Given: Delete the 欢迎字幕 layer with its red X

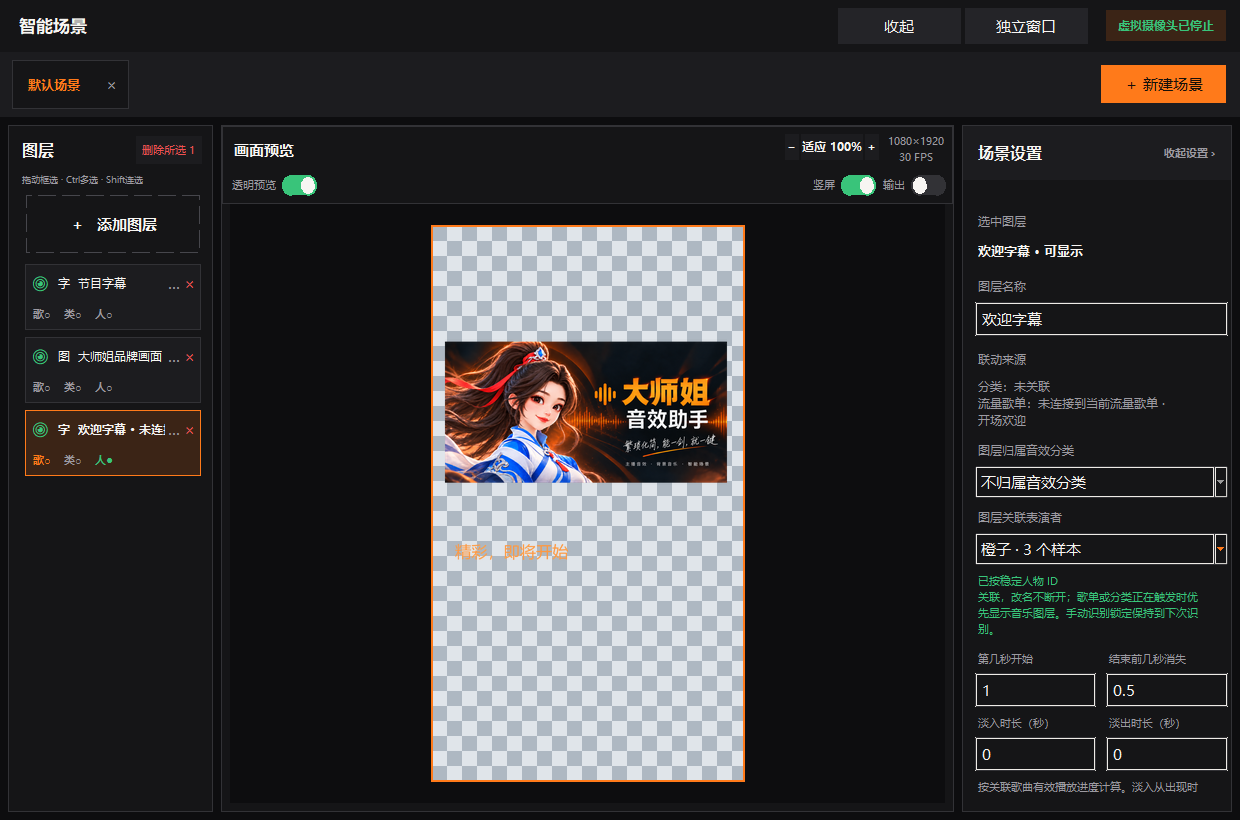Looking at the screenshot, I should coord(190,431).
